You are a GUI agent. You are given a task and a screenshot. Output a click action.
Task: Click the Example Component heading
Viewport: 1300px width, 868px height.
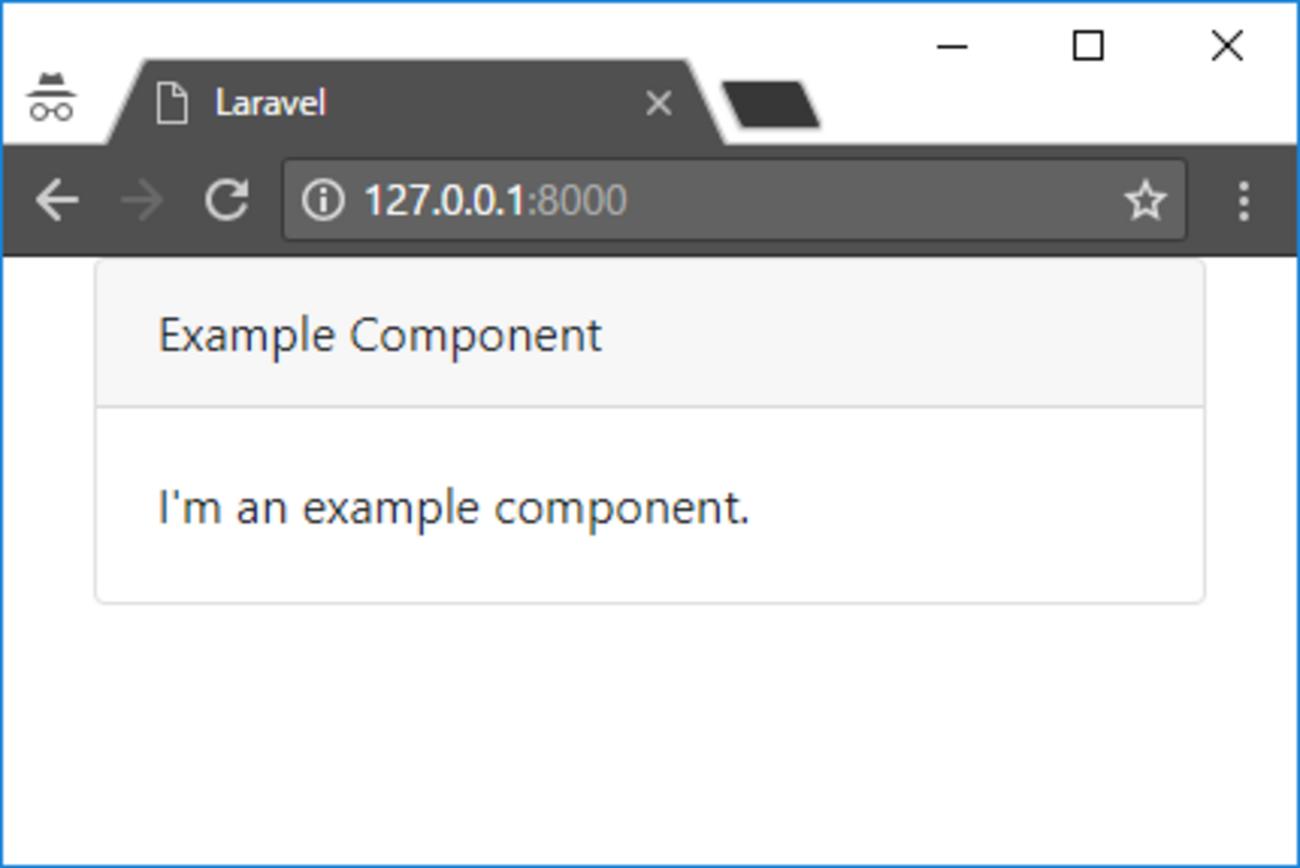[x=380, y=335]
